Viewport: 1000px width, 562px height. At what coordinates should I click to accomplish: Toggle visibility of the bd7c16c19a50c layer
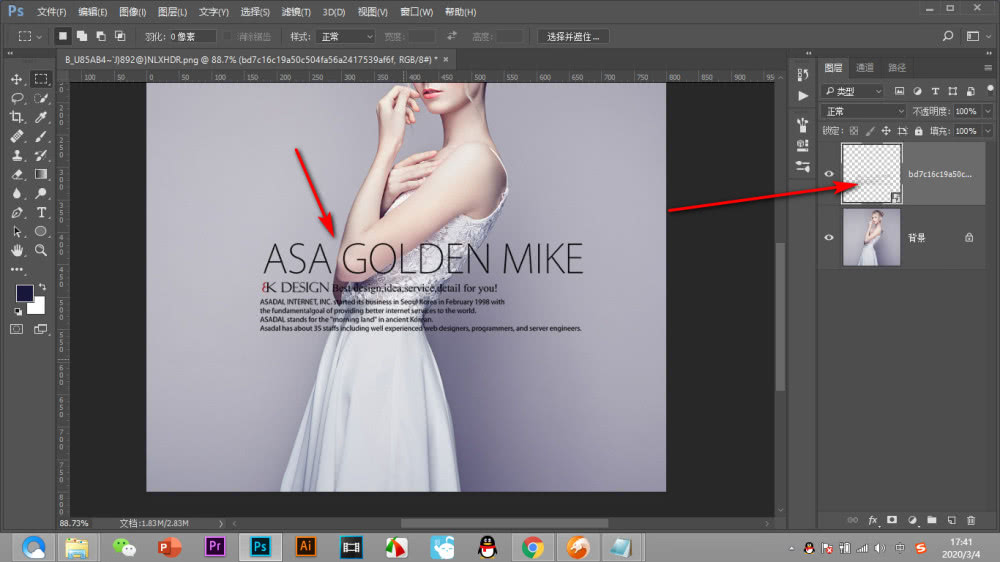click(x=828, y=174)
